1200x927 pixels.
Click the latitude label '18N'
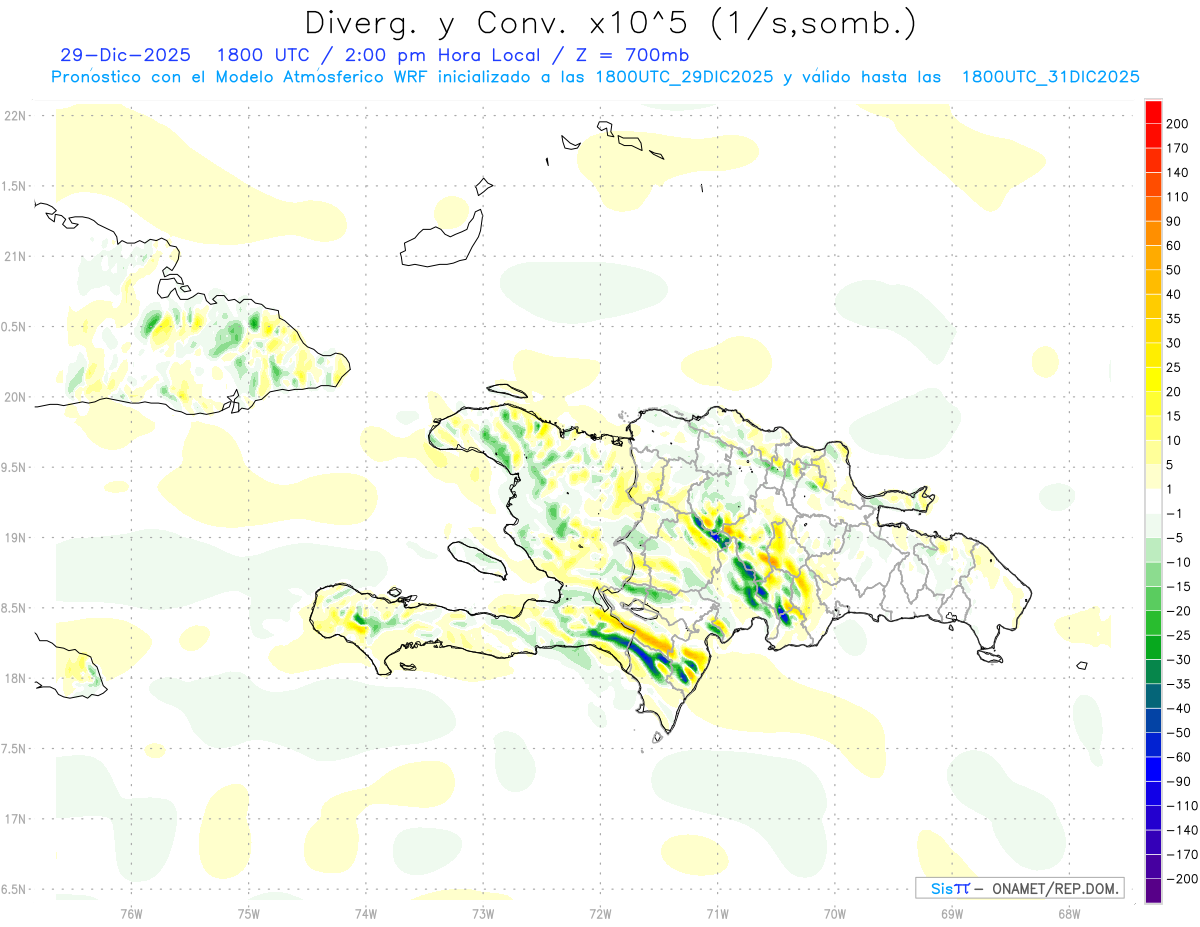[15, 678]
